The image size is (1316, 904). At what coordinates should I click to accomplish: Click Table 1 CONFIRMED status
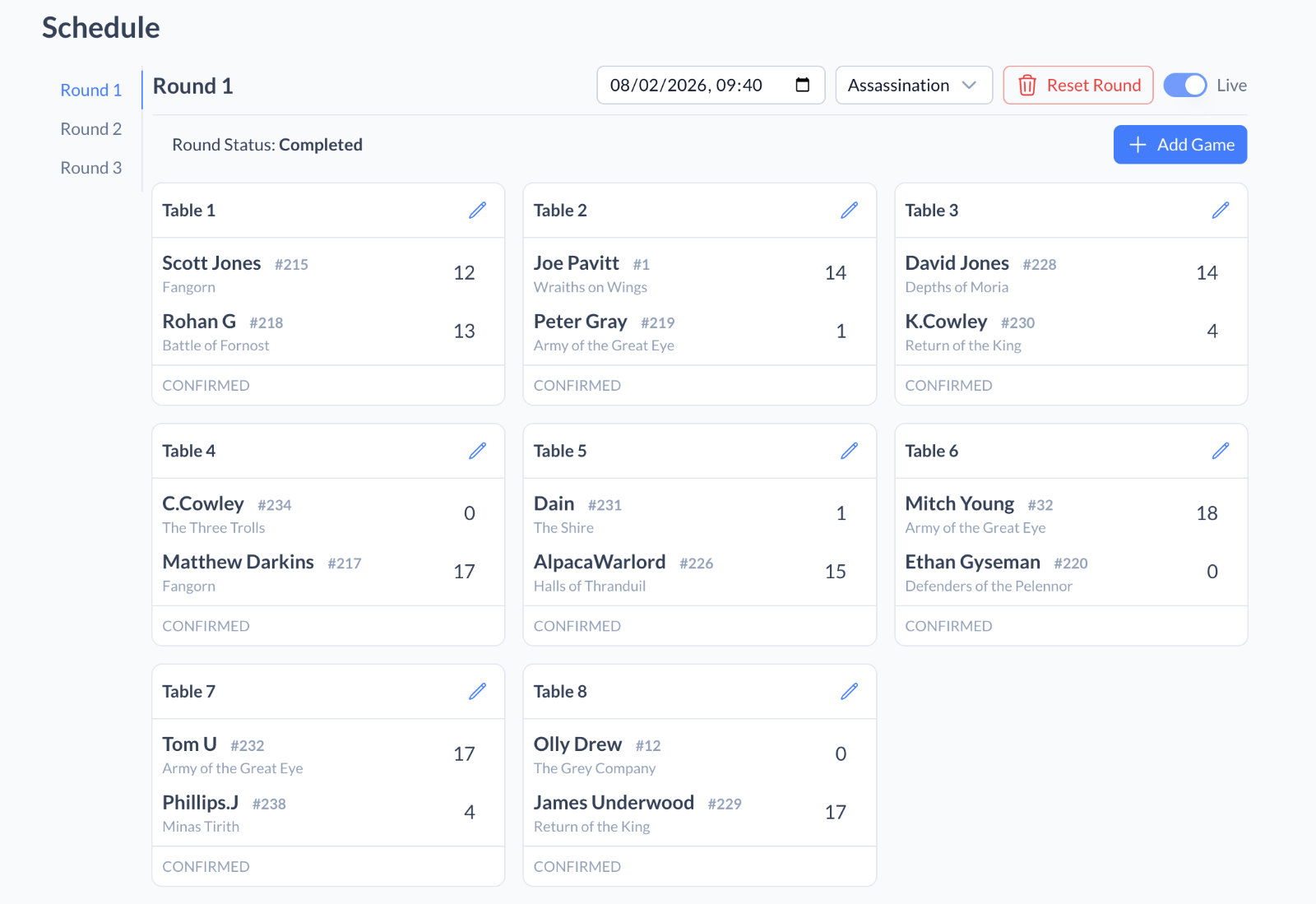click(206, 386)
